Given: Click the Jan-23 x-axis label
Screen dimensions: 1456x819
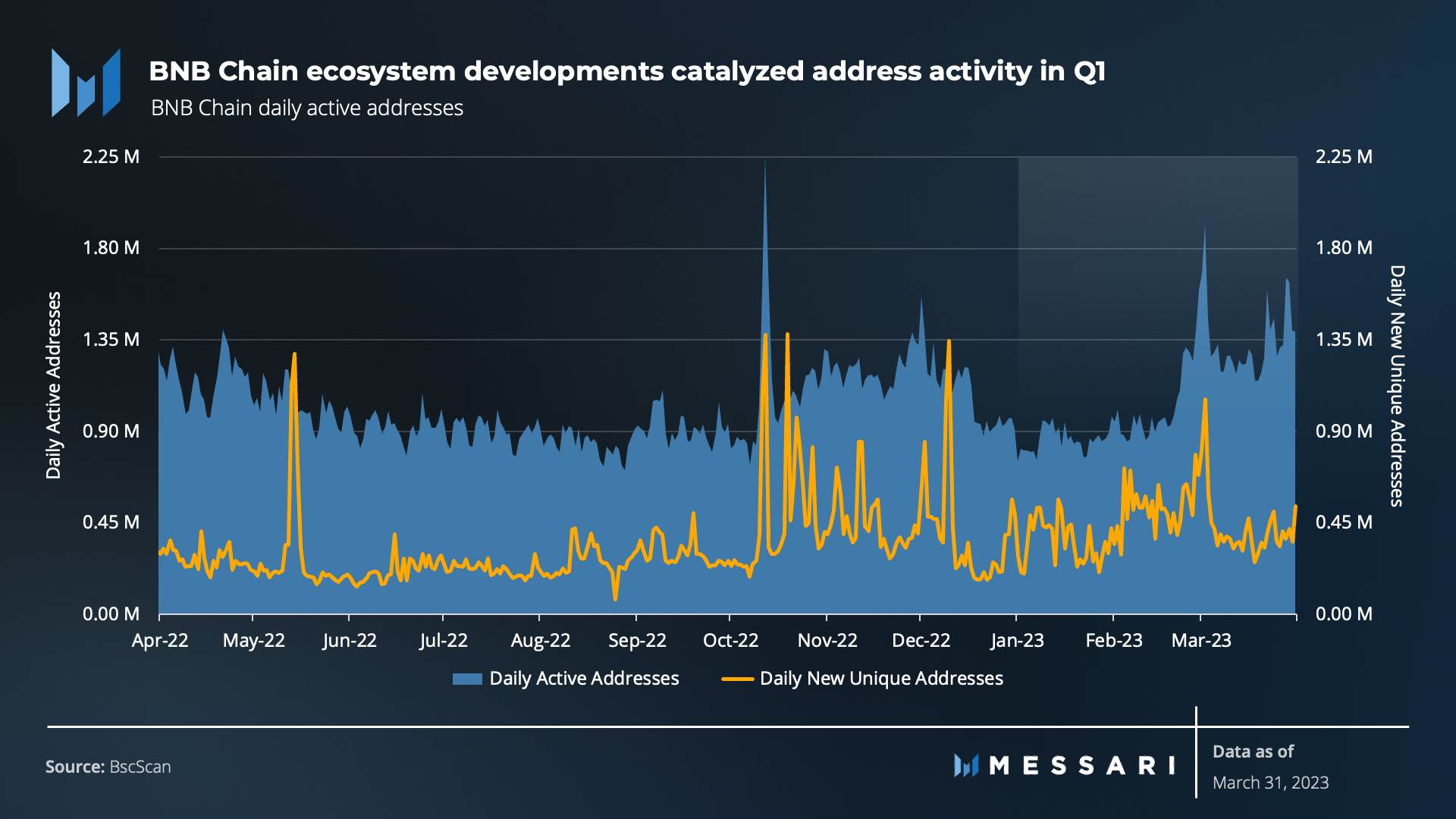Looking at the screenshot, I should click(x=1017, y=641).
